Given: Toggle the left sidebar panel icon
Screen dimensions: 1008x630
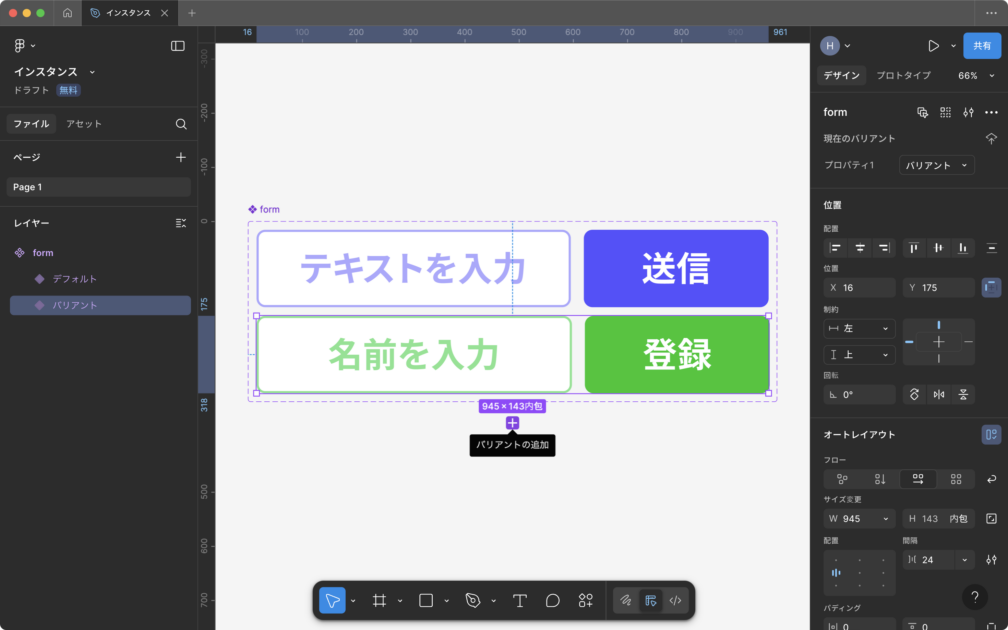Looking at the screenshot, I should 178,45.
